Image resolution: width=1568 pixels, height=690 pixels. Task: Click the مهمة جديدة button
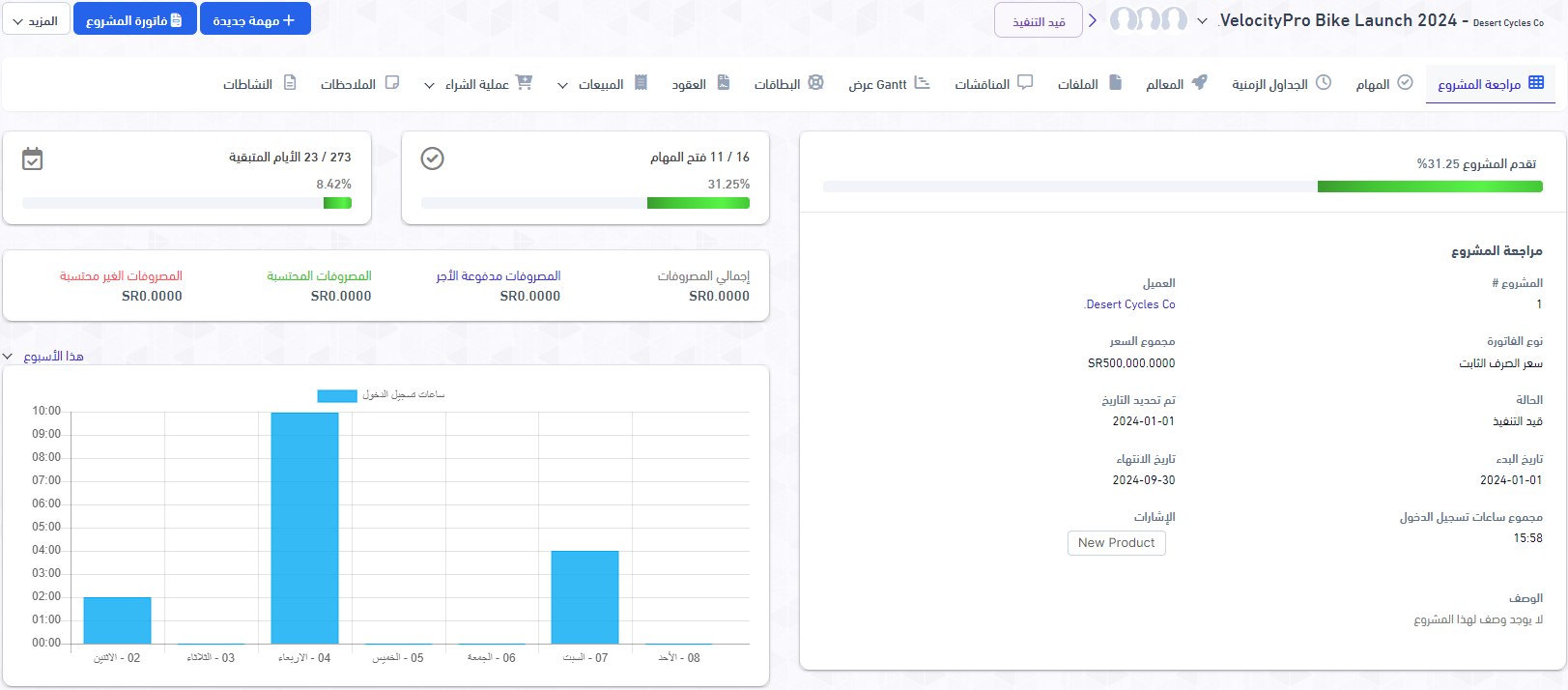(255, 20)
